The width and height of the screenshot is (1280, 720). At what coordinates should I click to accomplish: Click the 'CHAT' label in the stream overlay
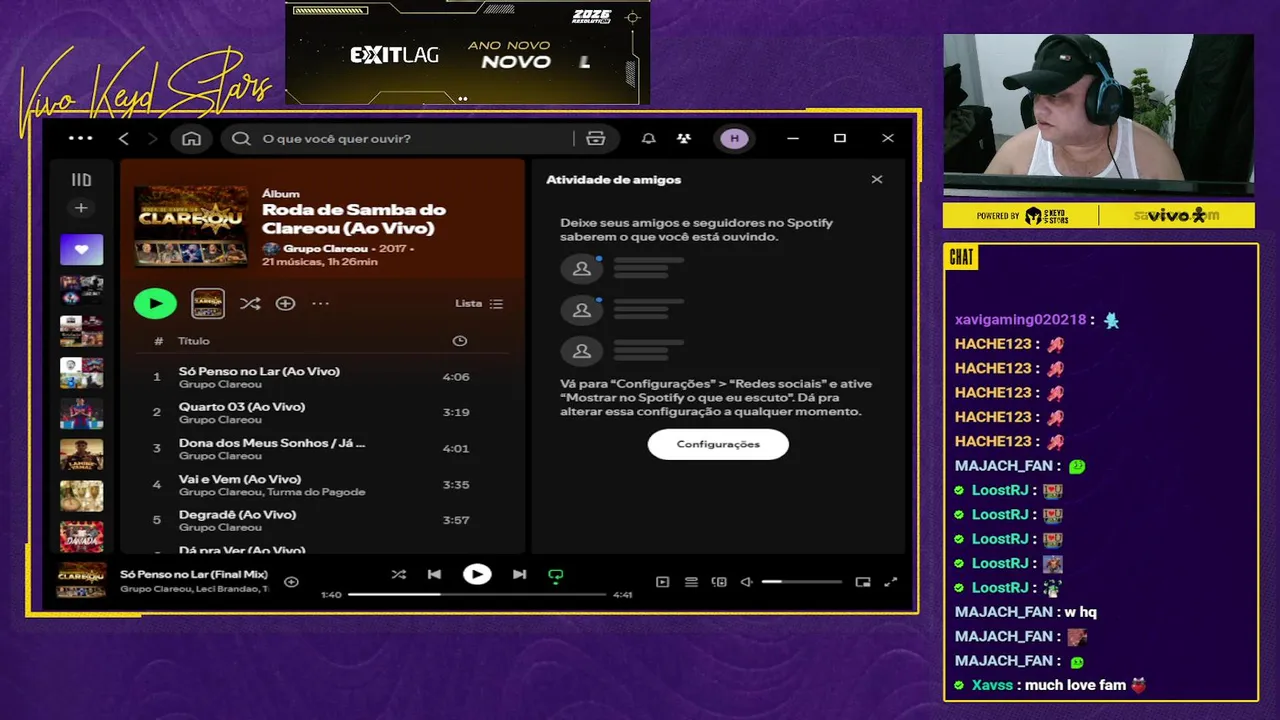[961, 257]
